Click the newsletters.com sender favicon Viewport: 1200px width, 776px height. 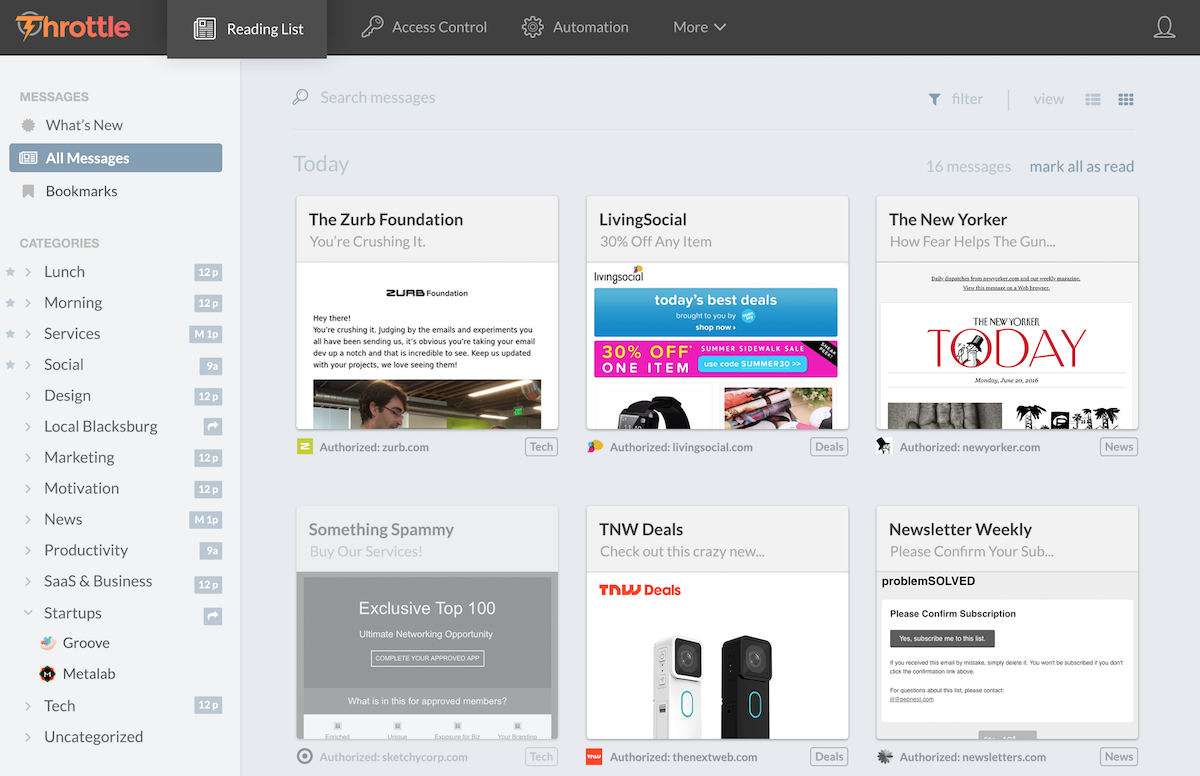point(885,757)
